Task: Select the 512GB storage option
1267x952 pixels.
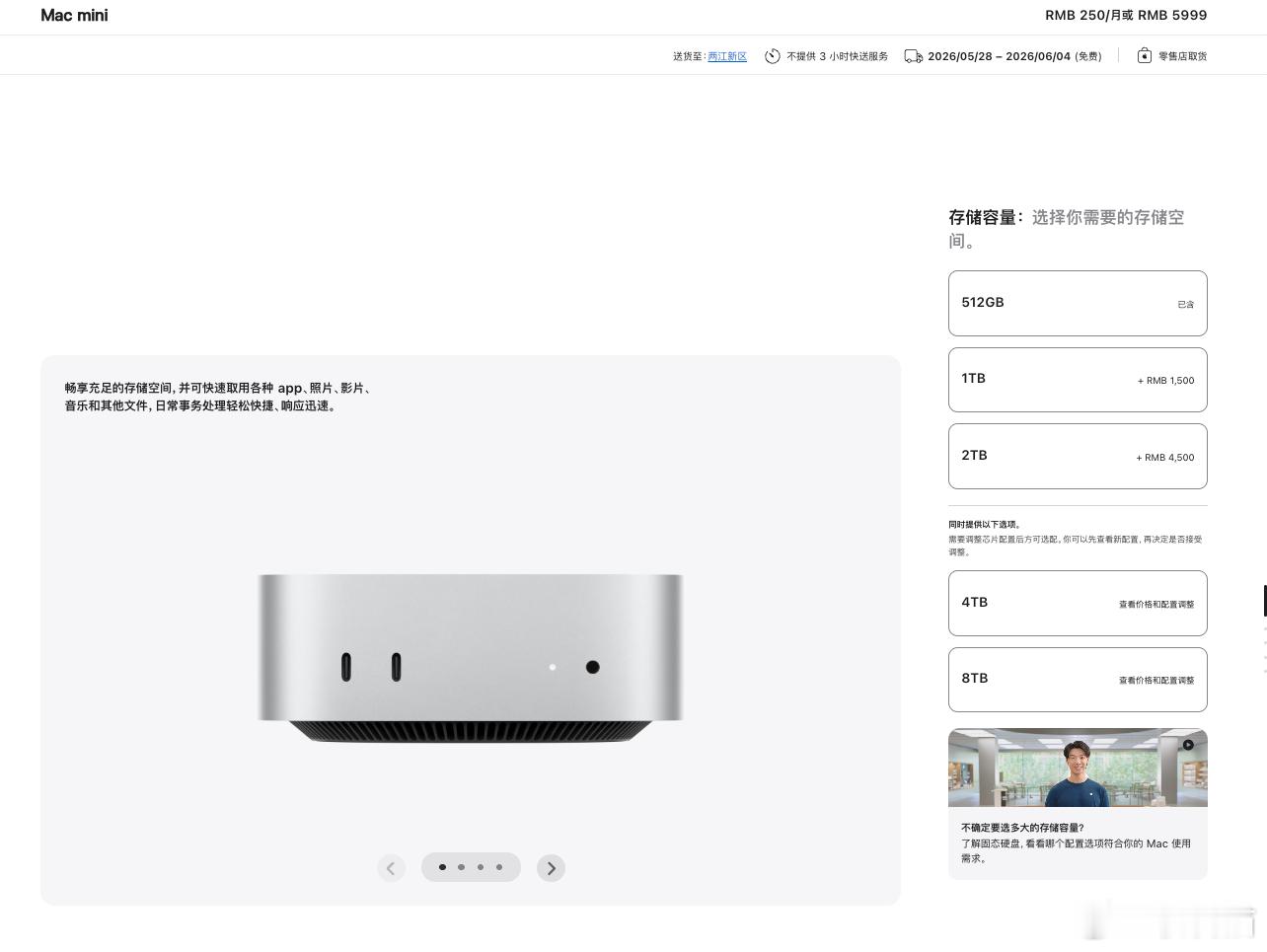Action: pyautogui.click(x=1078, y=303)
